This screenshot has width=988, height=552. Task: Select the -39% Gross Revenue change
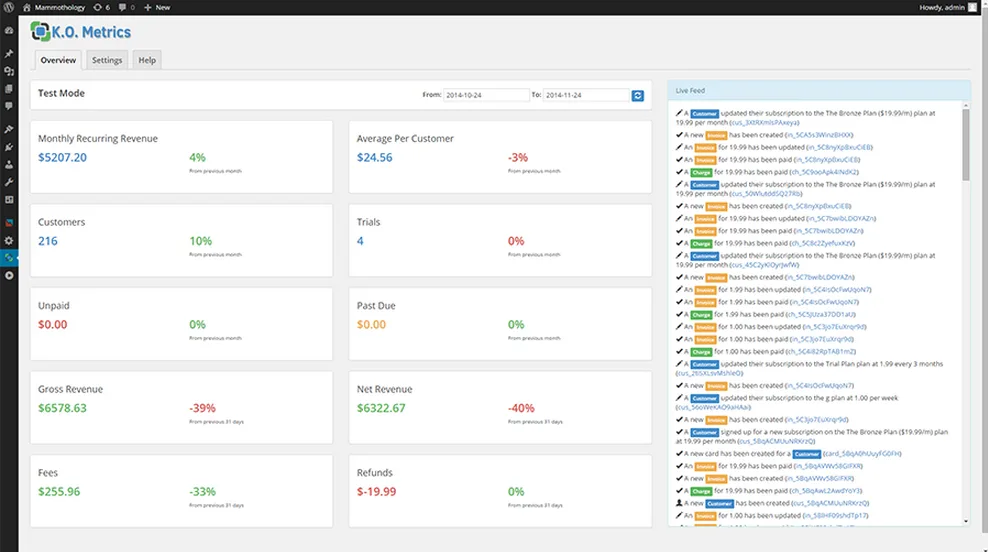[202, 408]
